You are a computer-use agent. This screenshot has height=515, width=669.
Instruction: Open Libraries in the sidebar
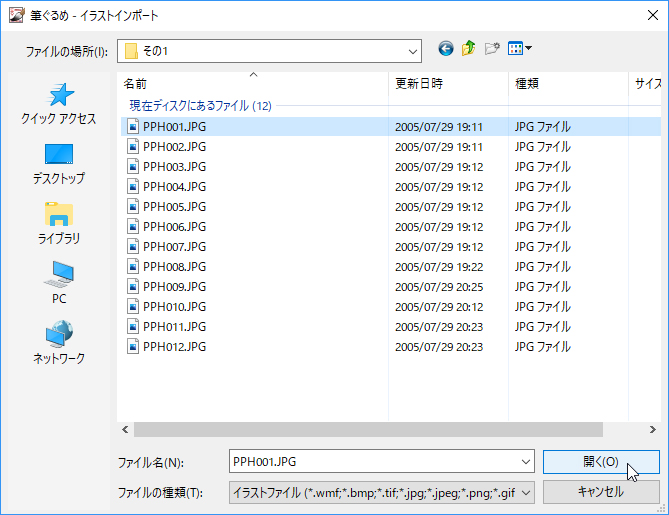(59, 223)
